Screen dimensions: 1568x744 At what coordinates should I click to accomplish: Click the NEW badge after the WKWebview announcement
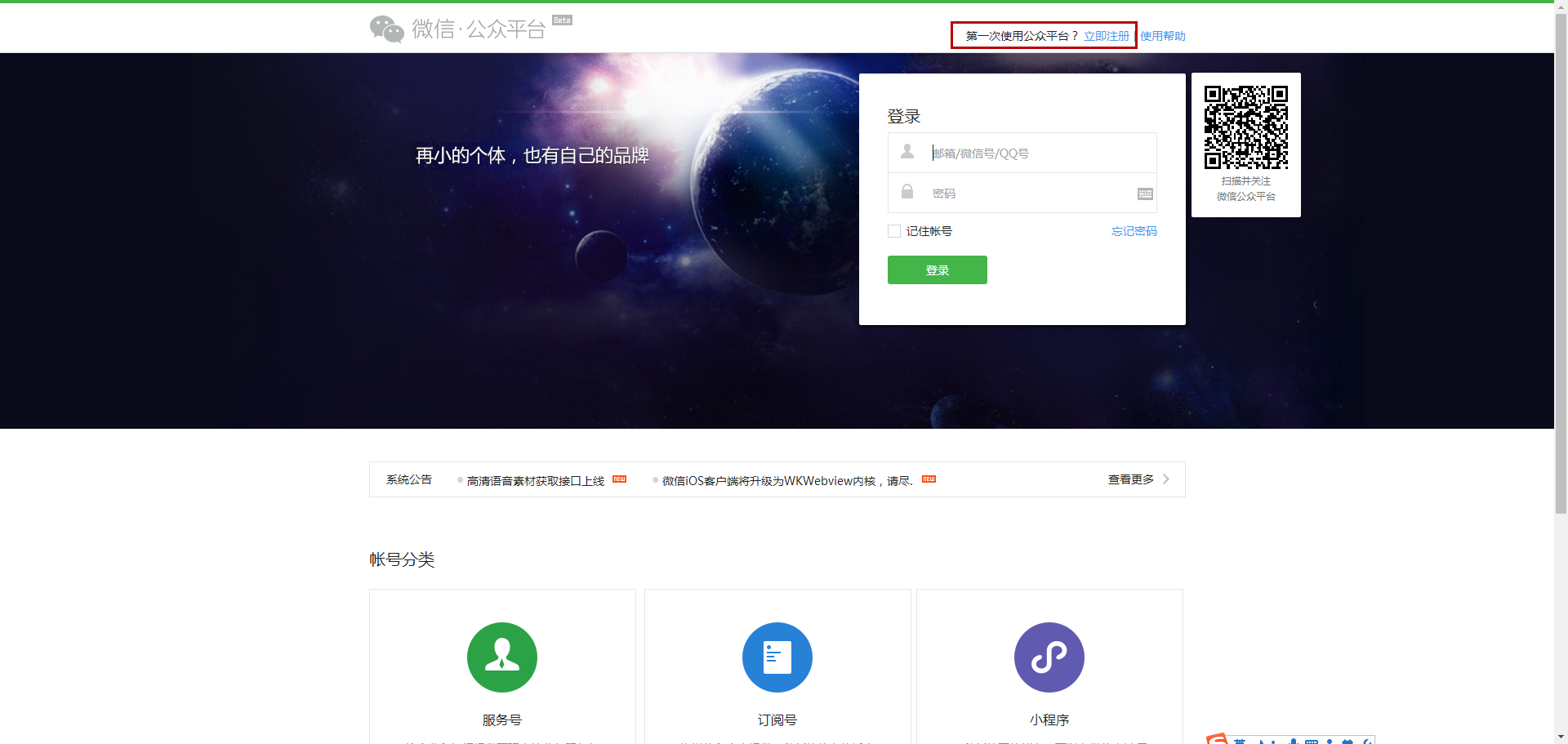(x=929, y=479)
